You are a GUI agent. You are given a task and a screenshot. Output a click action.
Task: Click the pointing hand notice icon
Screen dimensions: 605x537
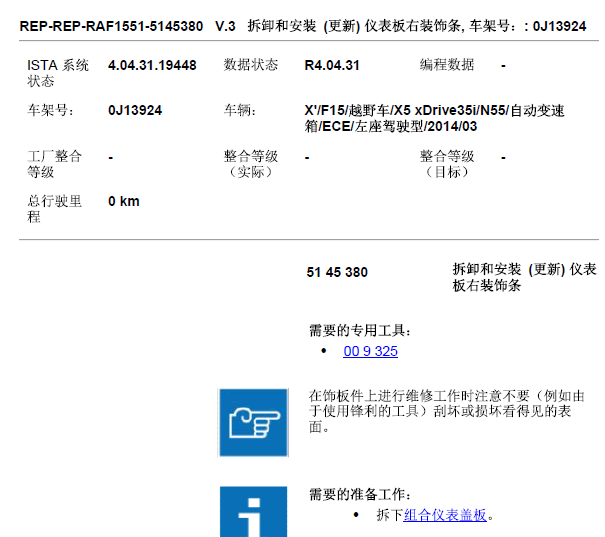[x=253, y=422]
